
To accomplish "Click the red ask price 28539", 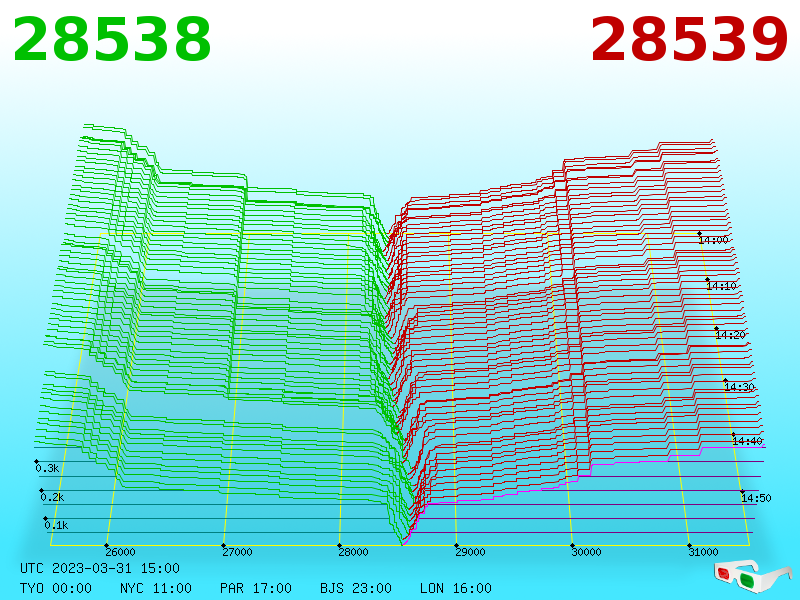I will pos(689,40).
